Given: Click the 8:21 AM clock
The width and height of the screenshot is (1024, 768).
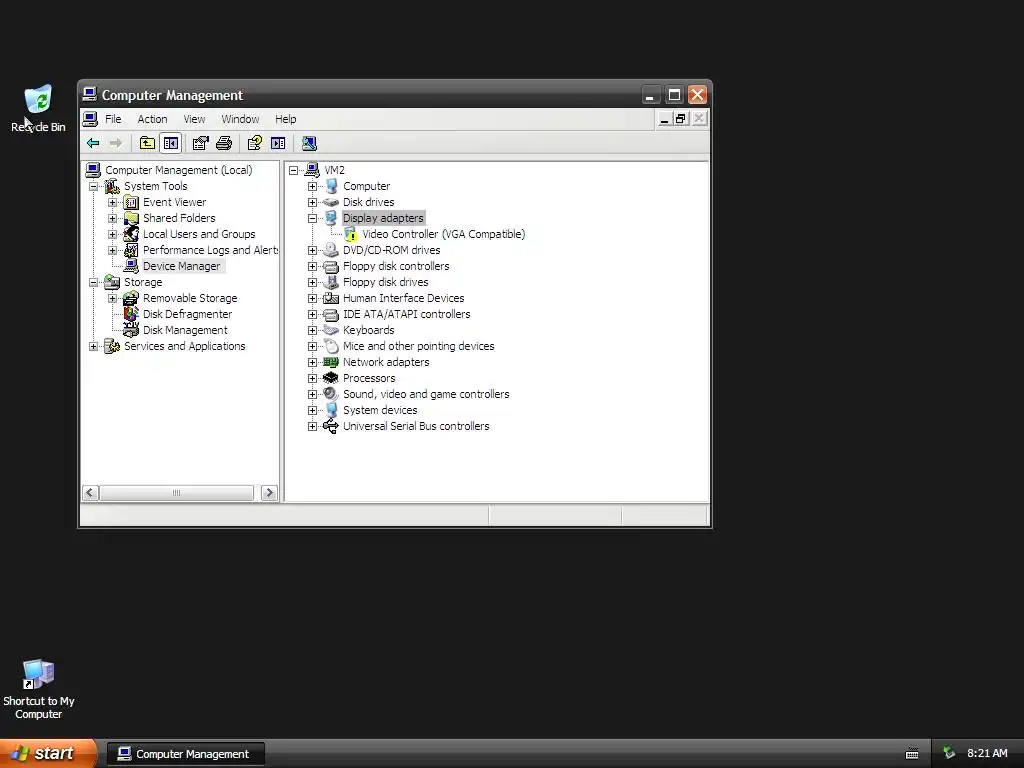Looking at the screenshot, I should point(987,753).
